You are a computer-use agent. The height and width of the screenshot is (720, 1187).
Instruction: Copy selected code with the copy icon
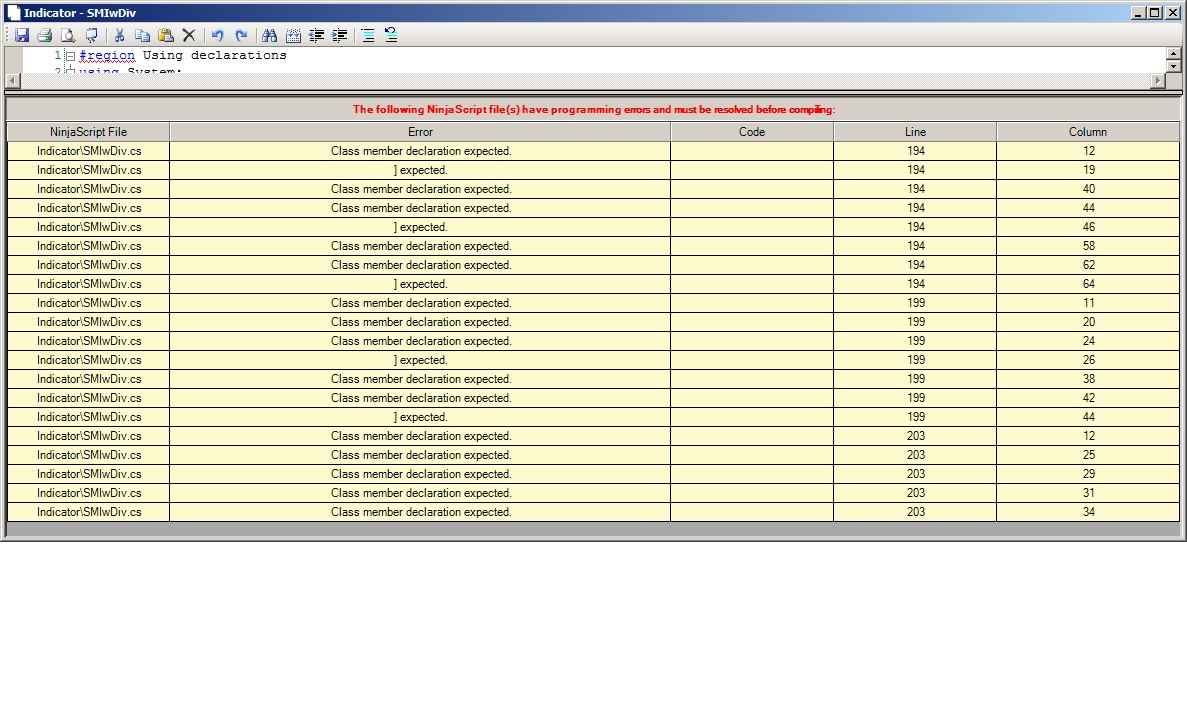pyautogui.click(x=142, y=35)
